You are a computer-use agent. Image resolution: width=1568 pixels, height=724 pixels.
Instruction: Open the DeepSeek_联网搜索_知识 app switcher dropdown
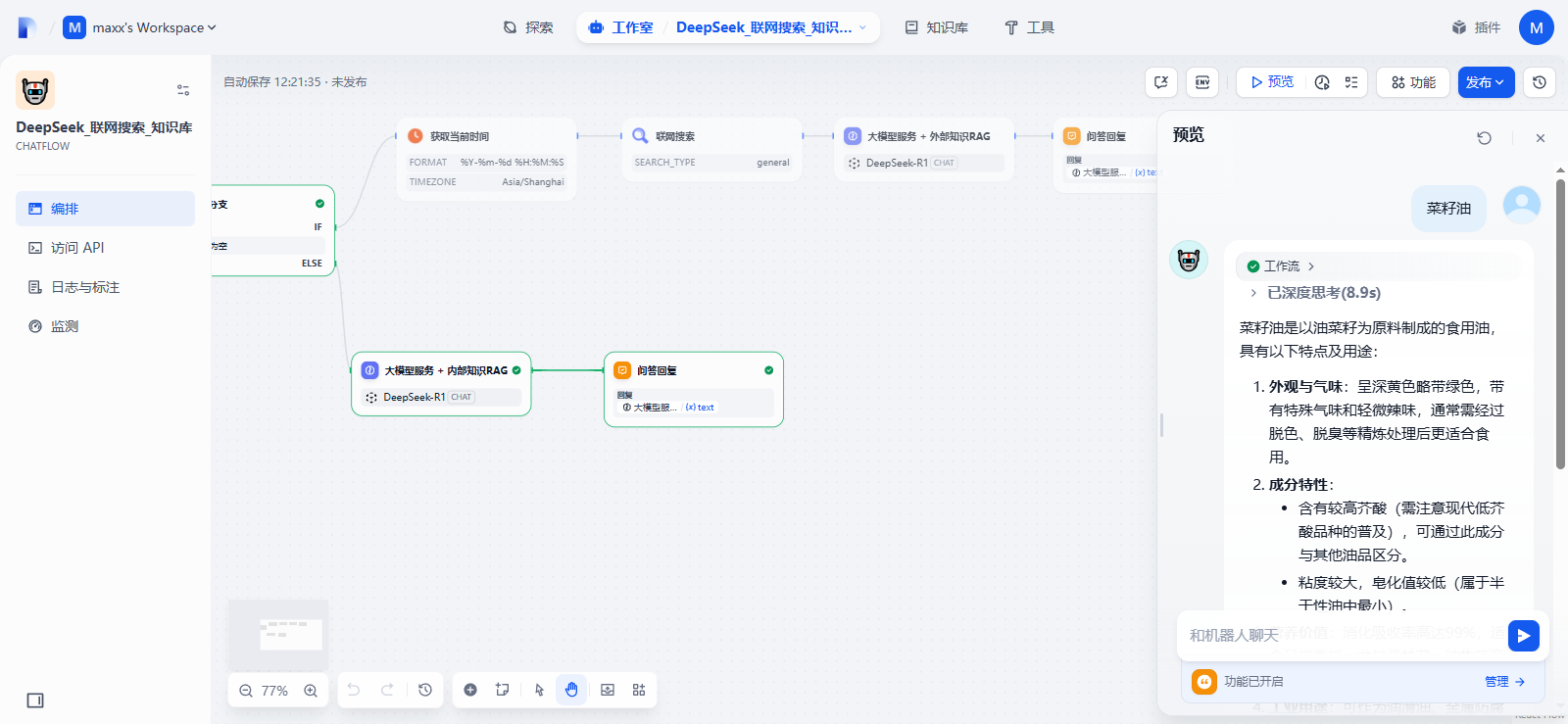(771, 27)
